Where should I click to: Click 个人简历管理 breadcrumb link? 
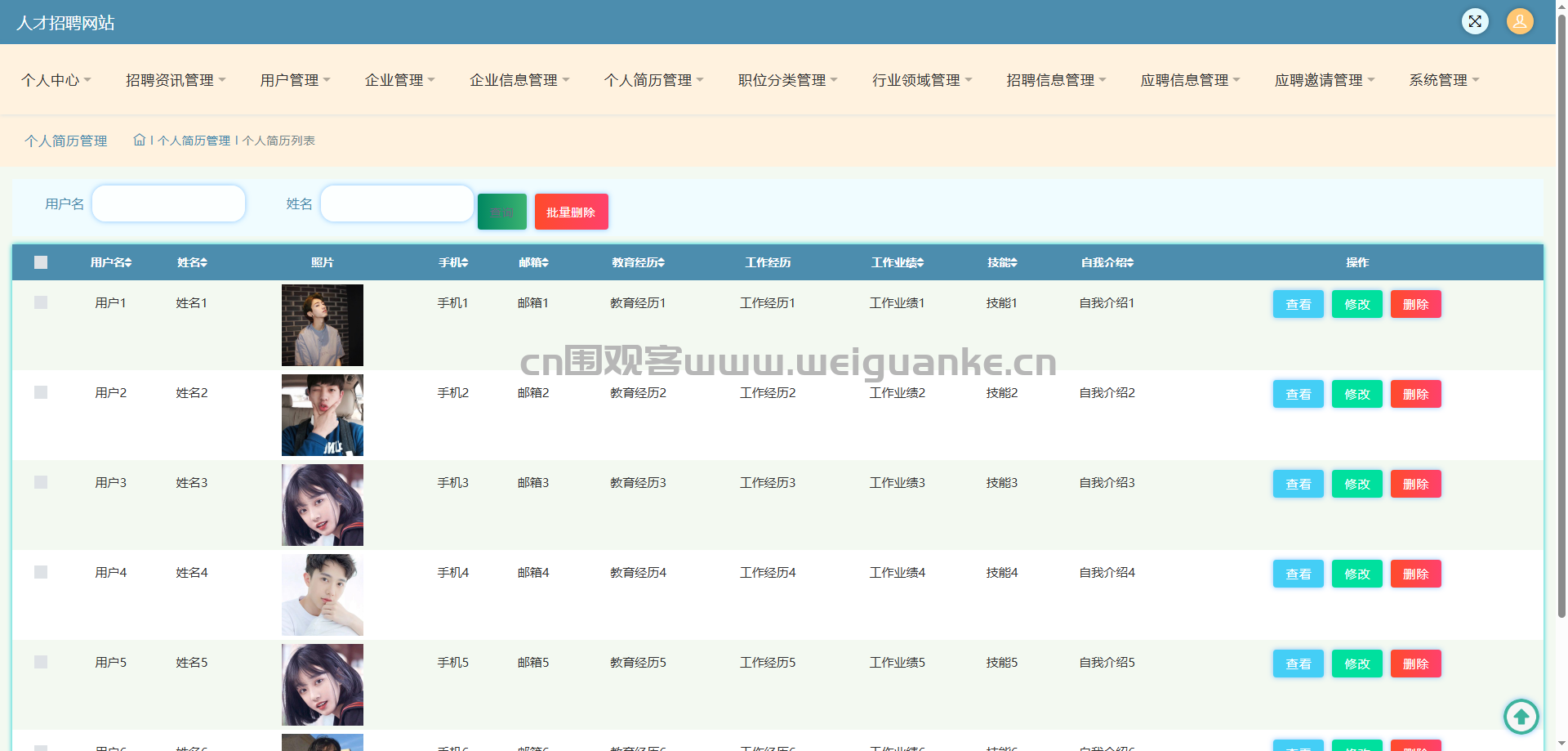coord(194,141)
